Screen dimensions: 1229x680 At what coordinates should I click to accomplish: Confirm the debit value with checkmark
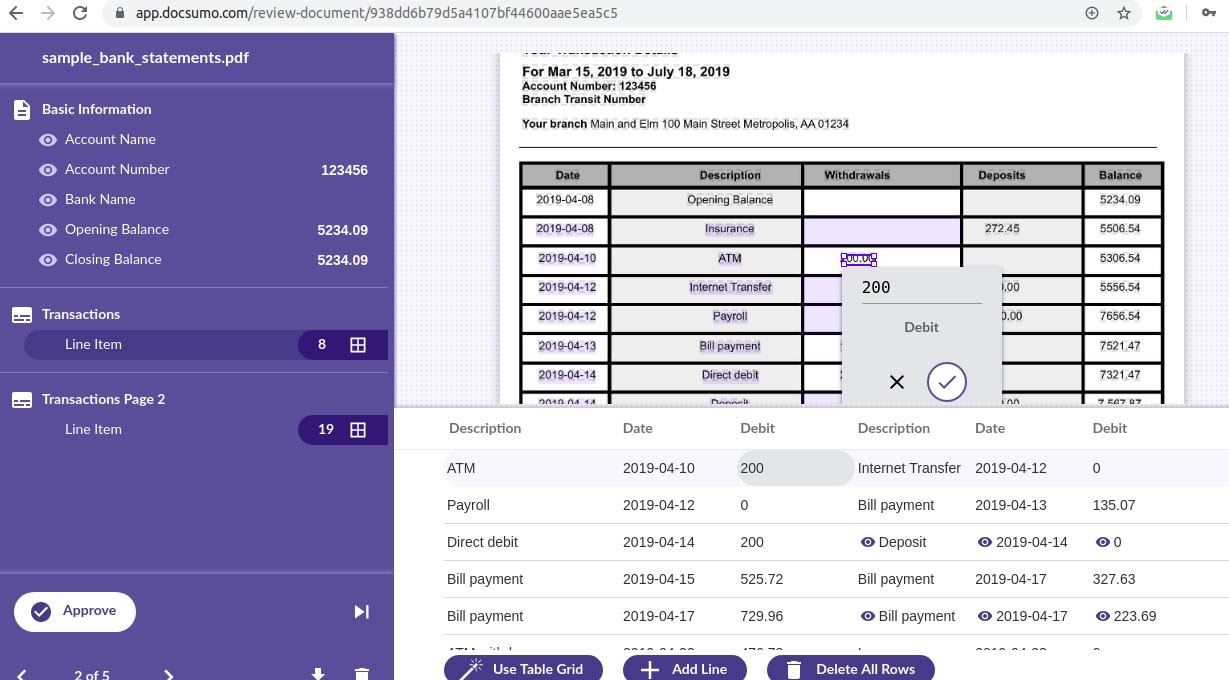click(947, 382)
